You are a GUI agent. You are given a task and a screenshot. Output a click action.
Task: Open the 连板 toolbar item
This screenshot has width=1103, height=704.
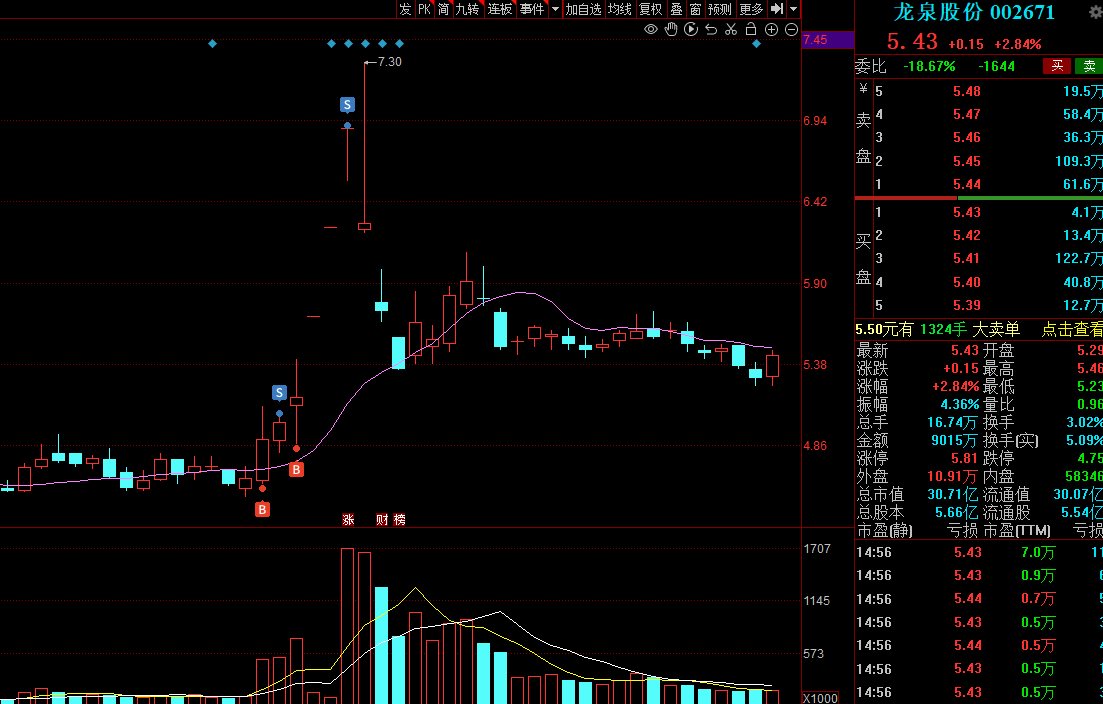click(x=500, y=8)
